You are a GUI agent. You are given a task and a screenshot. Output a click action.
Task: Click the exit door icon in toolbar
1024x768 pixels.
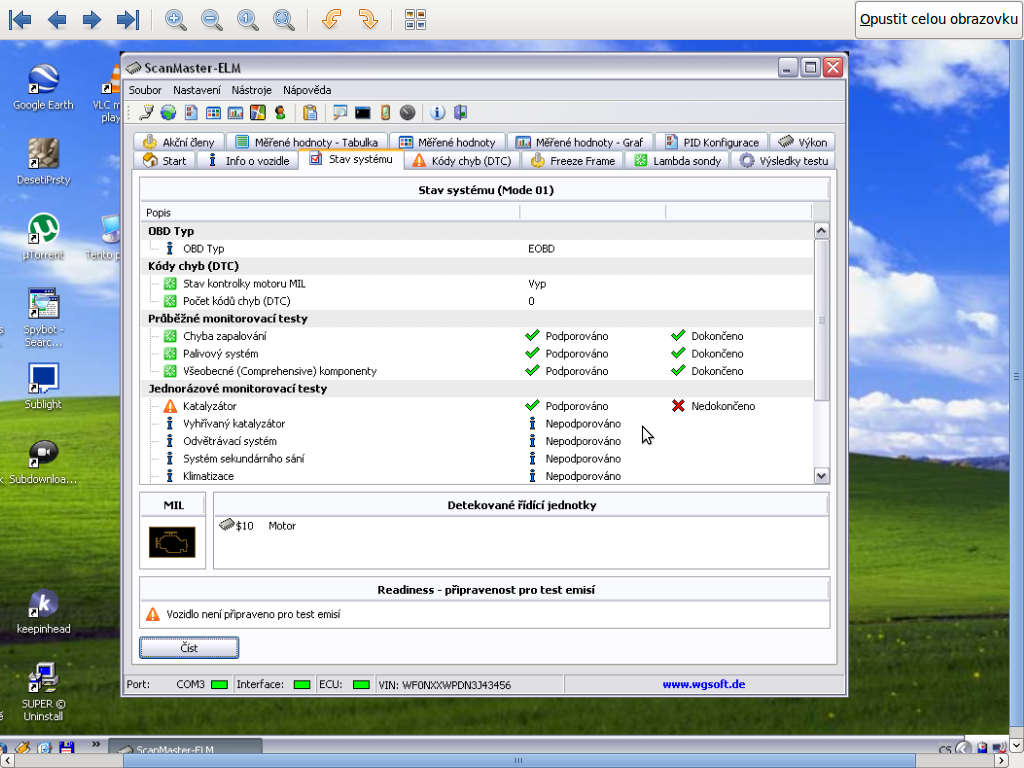pos(460,113)
